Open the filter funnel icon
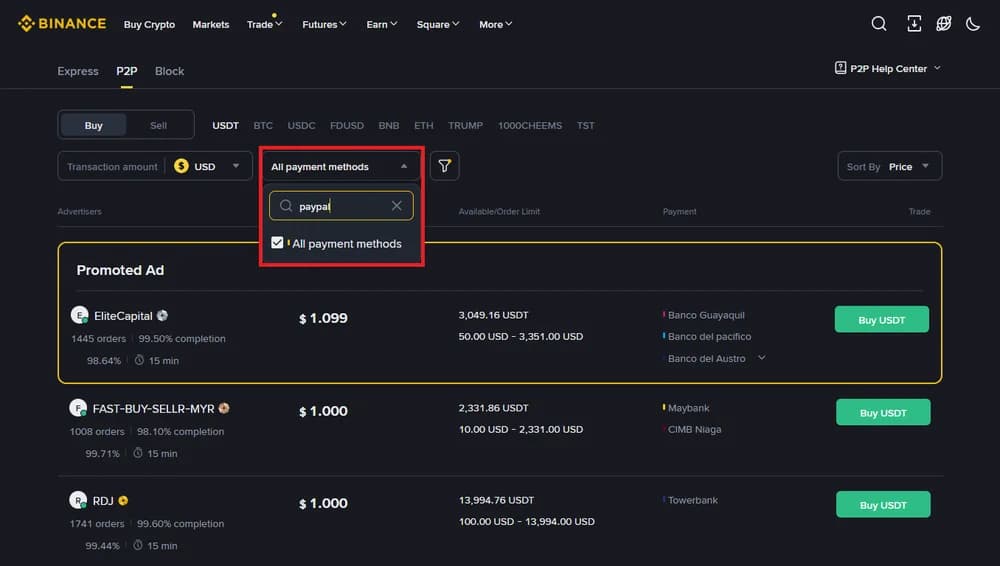The height and width of the screenshot is (566, 1000). (445, 166)
